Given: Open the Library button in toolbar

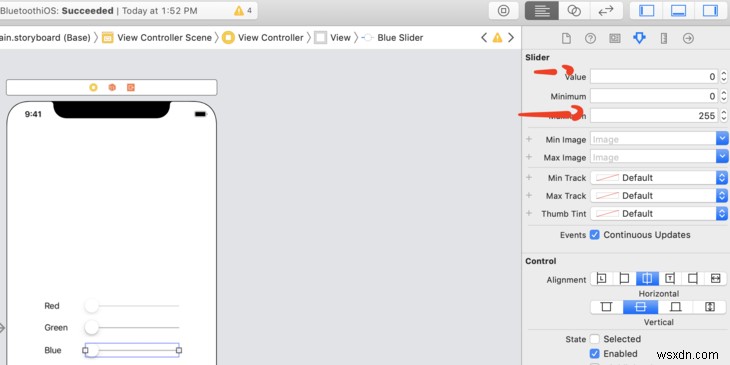Looking at the screenshot, I should (503, 11).
